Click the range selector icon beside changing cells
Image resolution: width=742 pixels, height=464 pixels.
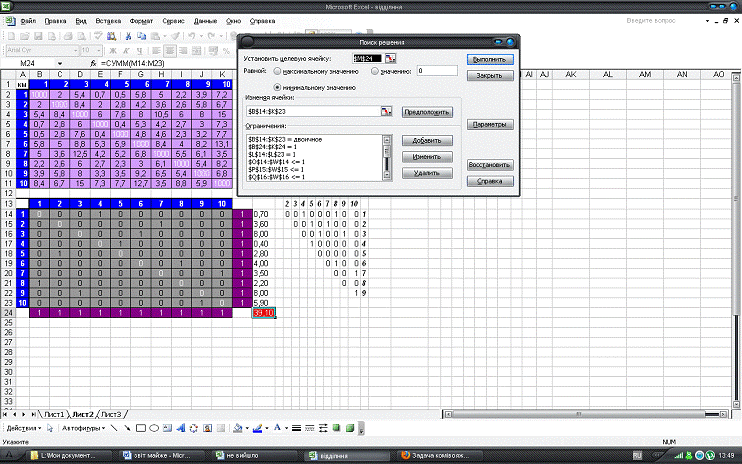(x=385, y=112)
